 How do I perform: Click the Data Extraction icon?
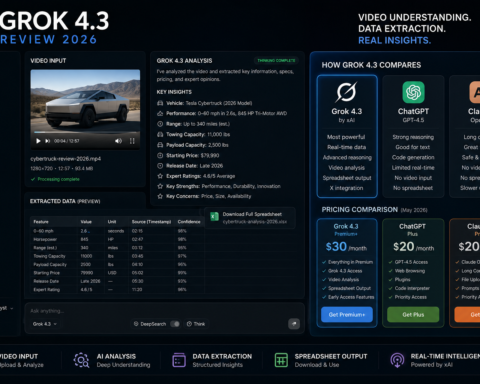pos(179,360)
